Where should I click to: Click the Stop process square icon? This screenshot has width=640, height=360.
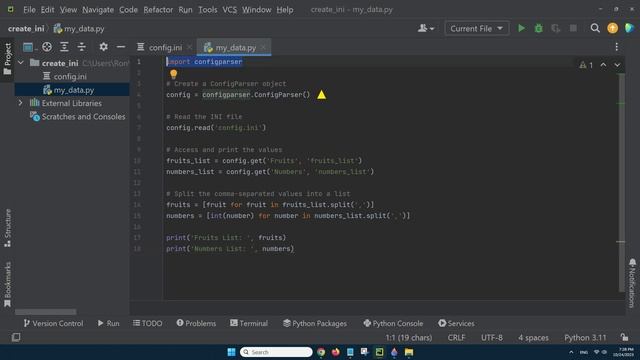pyautogui.click(x=573, y=28)
